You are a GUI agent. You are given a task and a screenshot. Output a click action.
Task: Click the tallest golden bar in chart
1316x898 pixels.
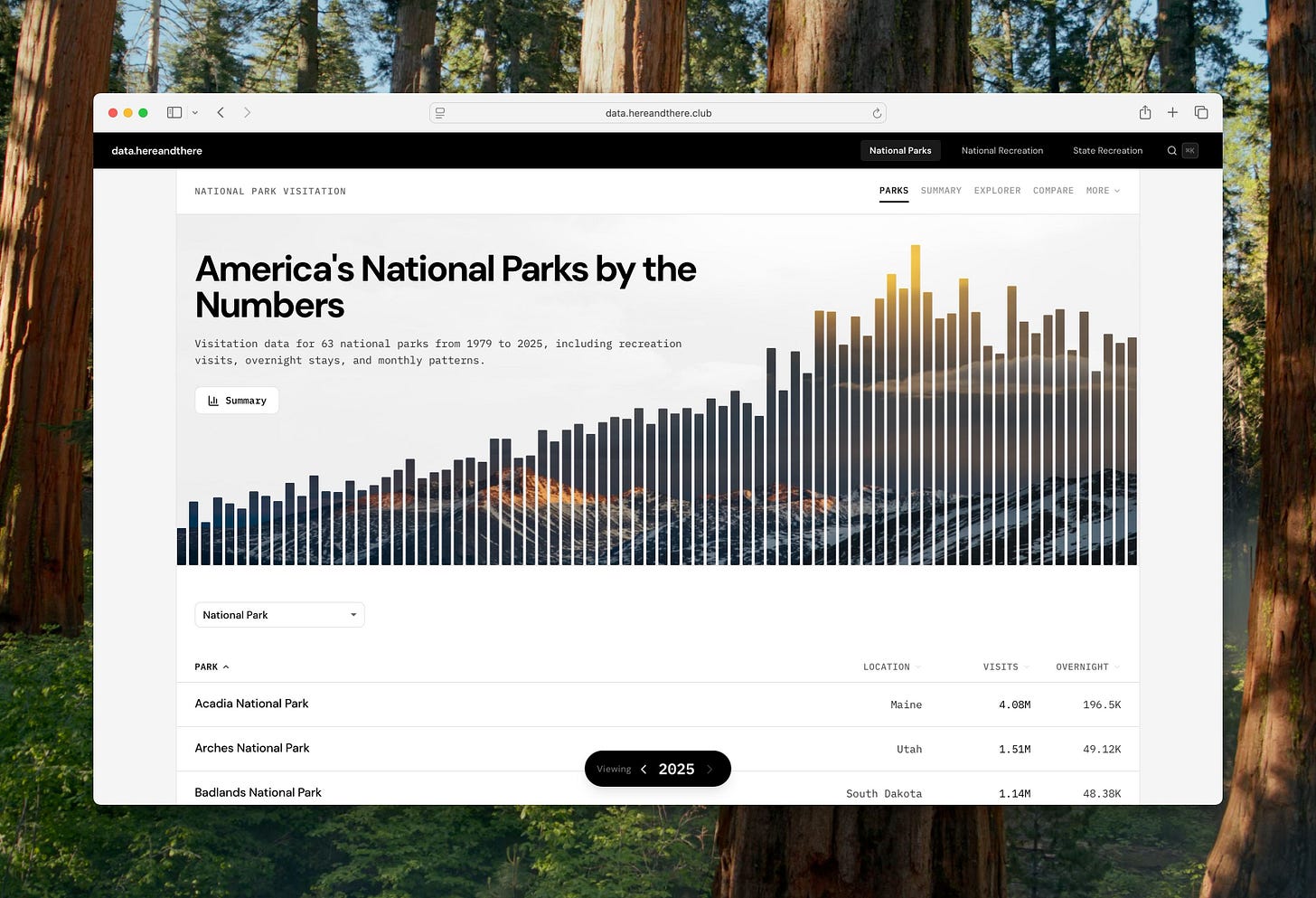916,404
